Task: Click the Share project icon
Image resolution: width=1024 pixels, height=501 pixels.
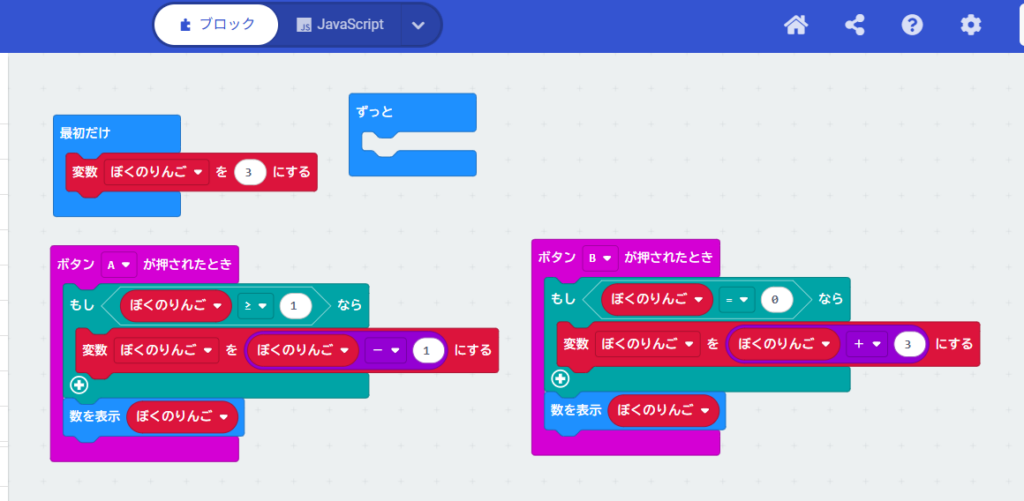Action: [854, 25]
